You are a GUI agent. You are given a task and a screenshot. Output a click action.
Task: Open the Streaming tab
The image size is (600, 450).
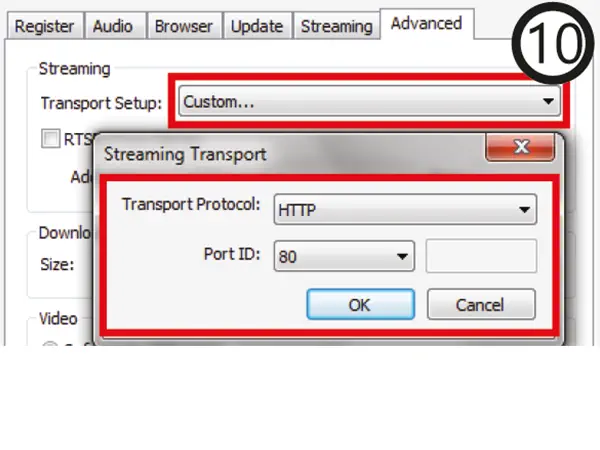click(336, 26)
